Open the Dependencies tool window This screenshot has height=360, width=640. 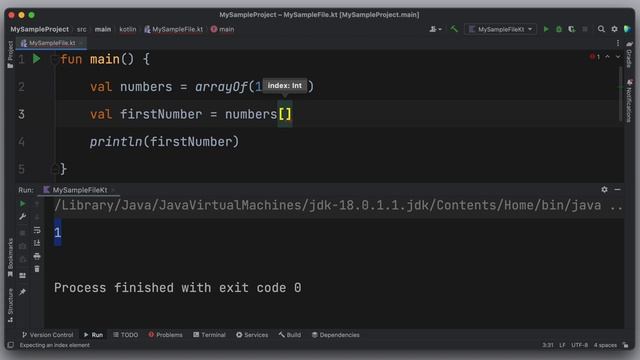coord(336,335)
